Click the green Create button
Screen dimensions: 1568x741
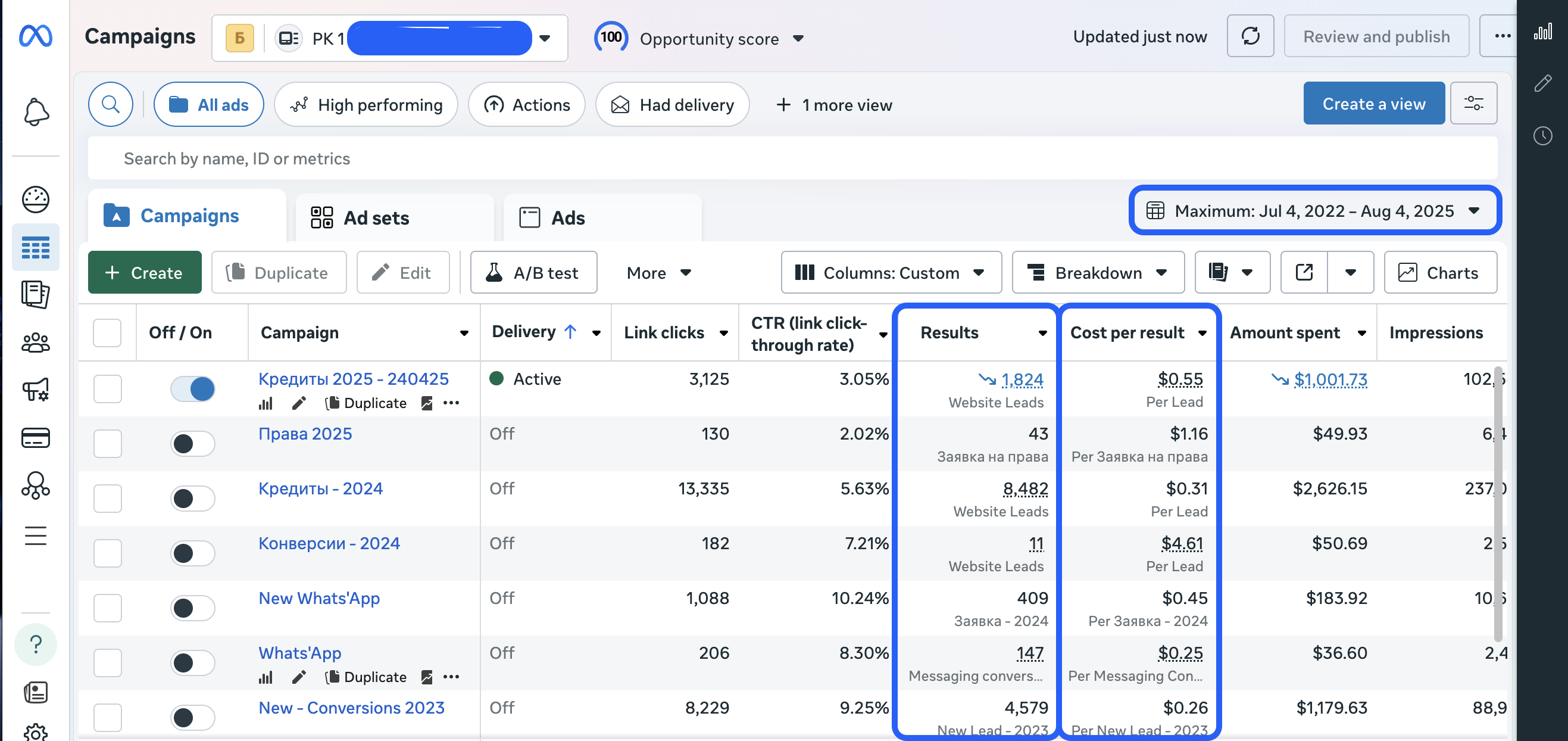click(144, 272)
